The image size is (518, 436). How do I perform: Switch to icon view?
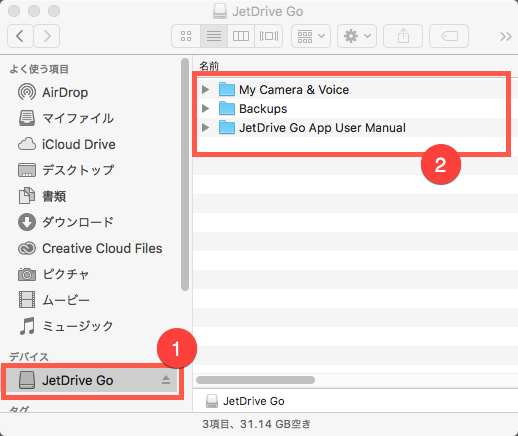[186, 36]
